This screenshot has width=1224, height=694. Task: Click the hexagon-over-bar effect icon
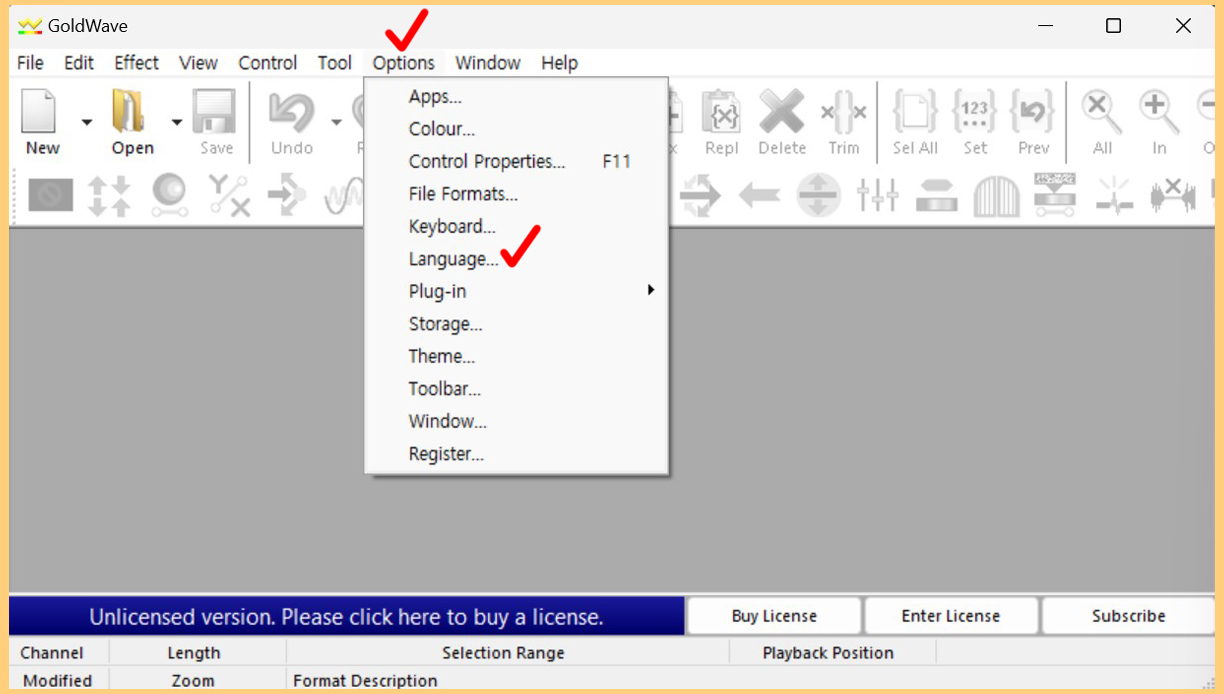coord(937,195)
